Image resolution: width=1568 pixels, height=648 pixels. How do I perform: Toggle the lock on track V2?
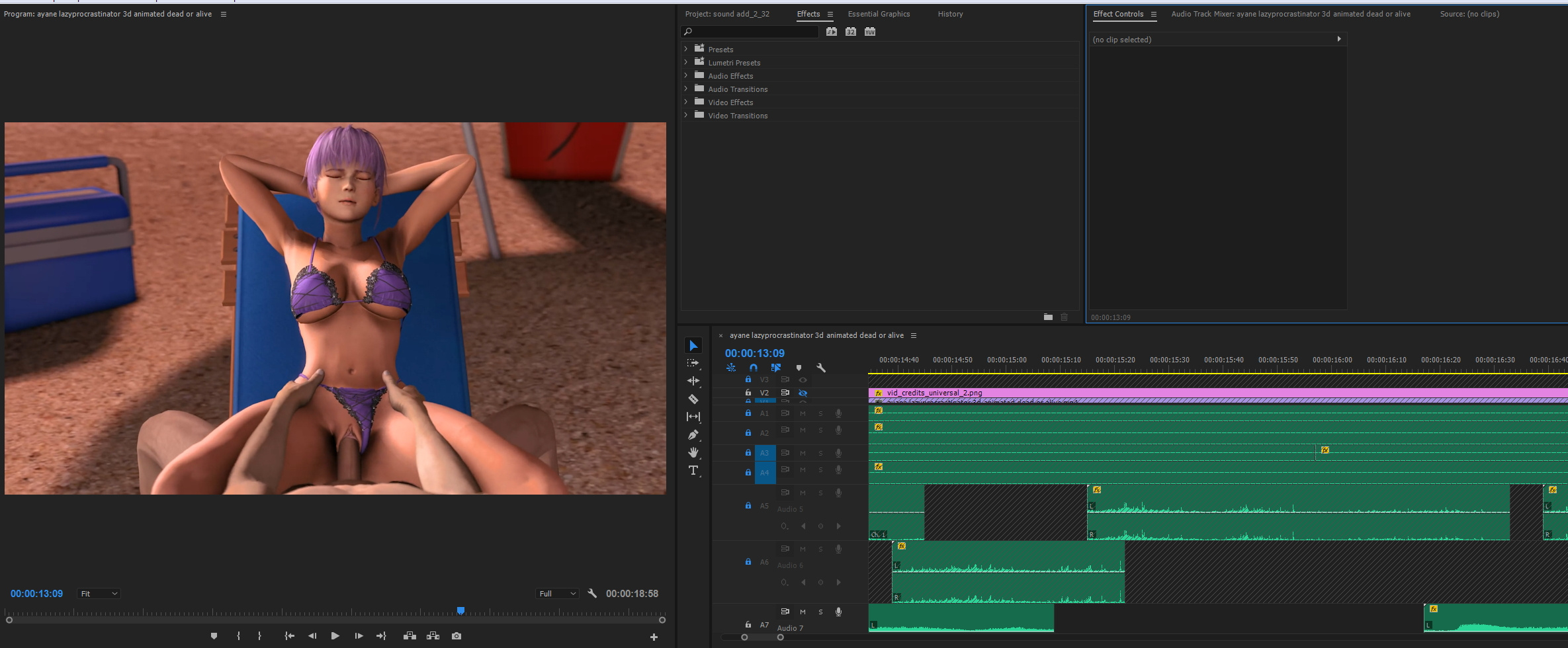(x=748, y=393)
